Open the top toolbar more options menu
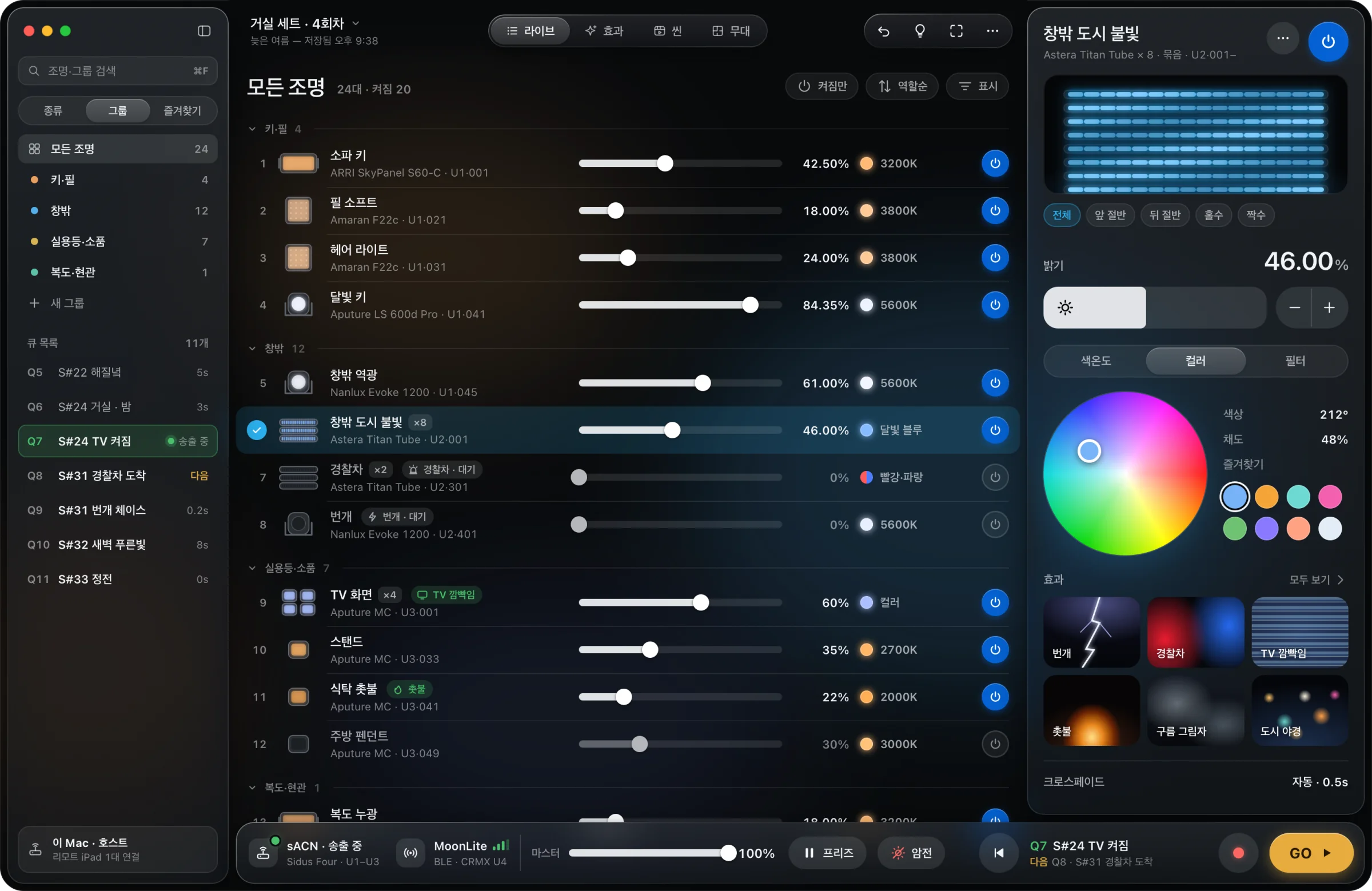1372x891 pixels. [x=992, y=31]
